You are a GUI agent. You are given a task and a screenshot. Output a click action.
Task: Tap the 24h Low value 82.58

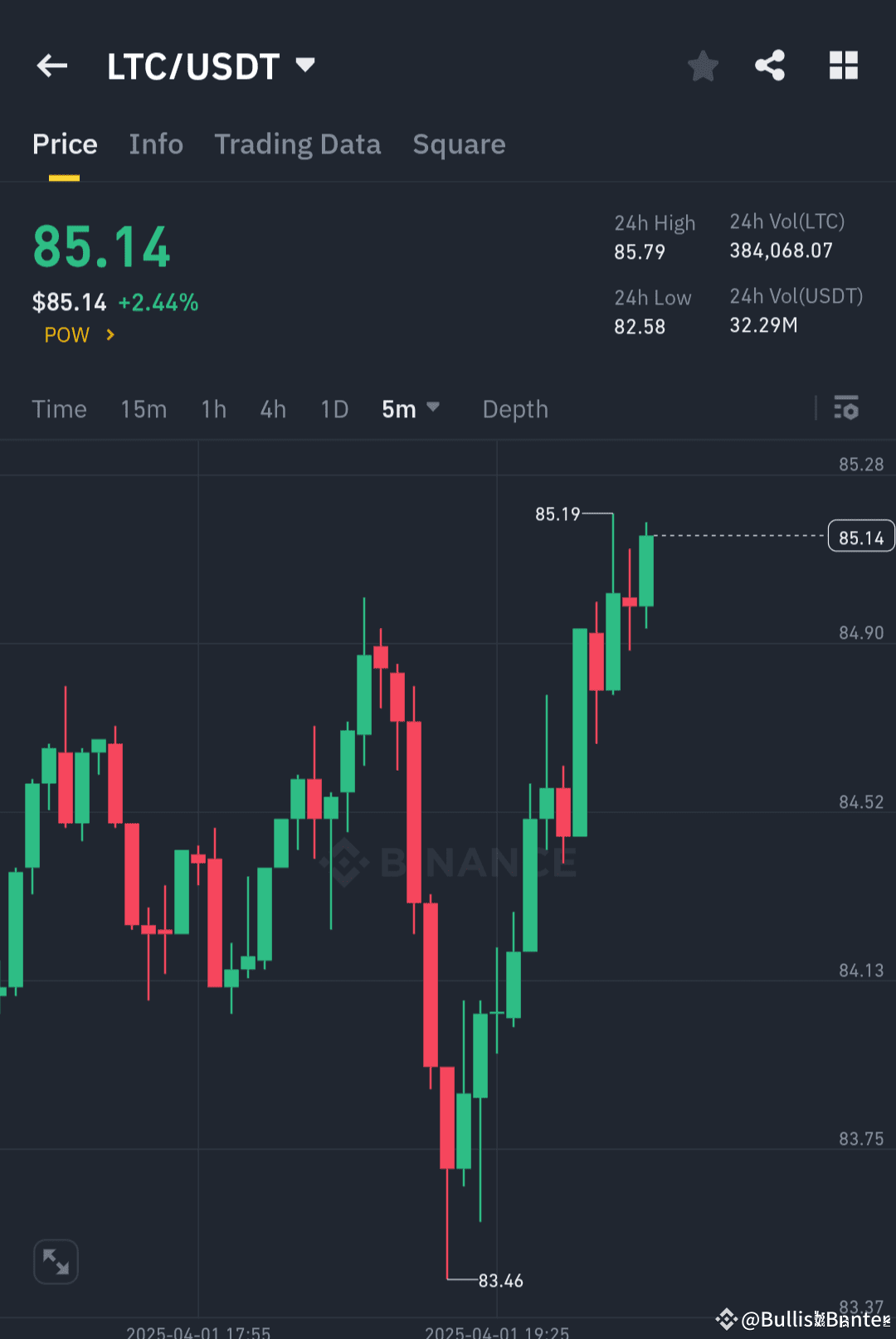[x=639, y=326]
